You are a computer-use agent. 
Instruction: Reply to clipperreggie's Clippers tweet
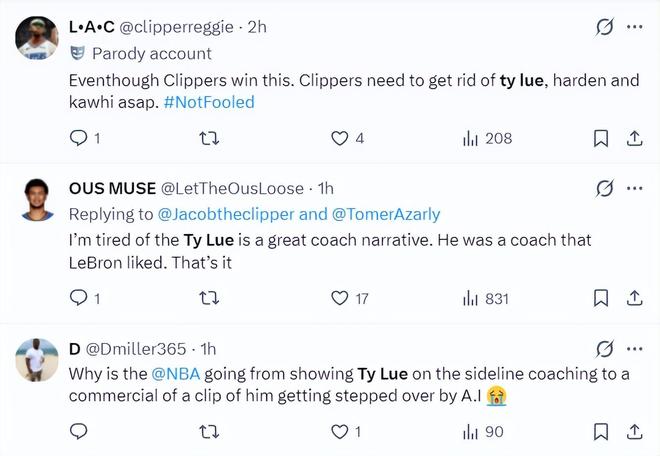tap(79, 139)
